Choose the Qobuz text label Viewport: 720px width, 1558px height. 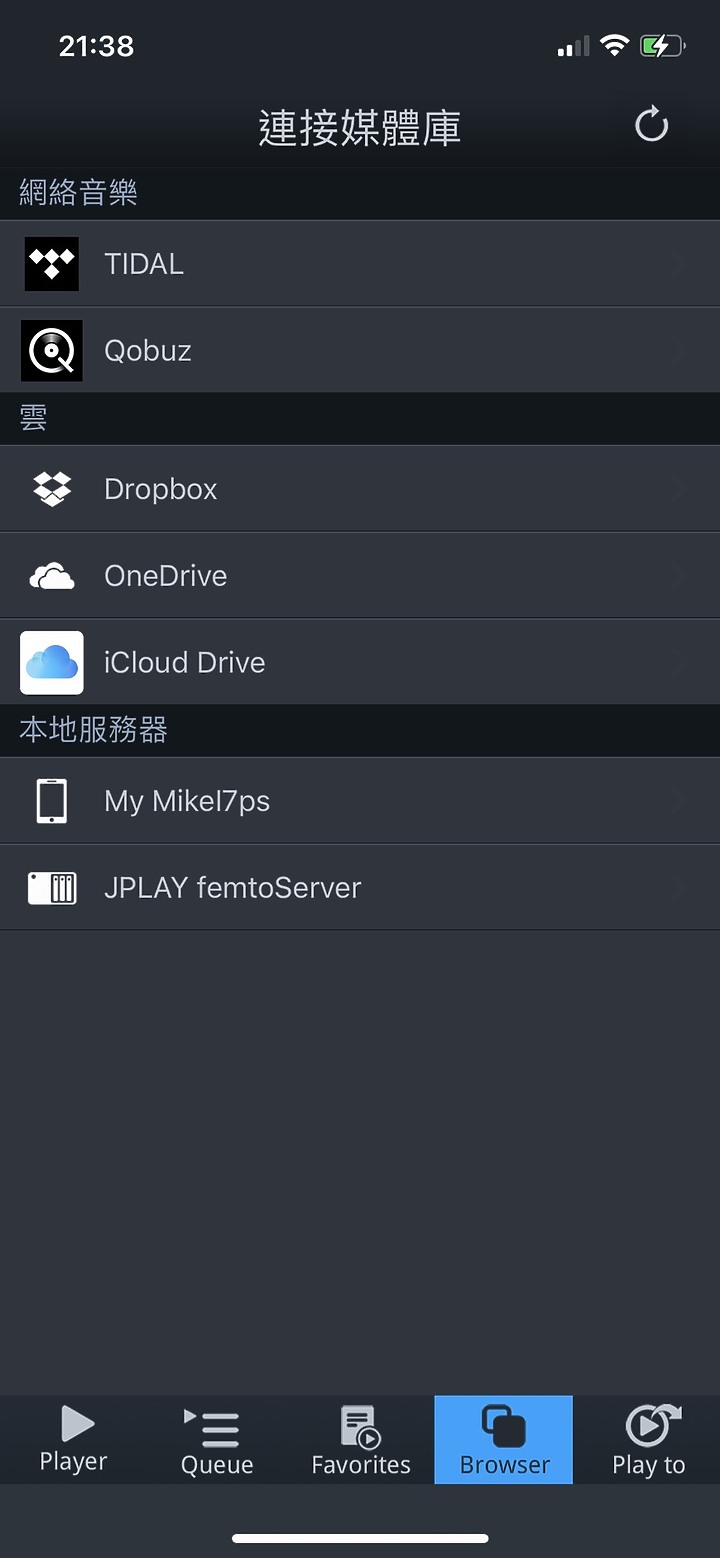148,351
